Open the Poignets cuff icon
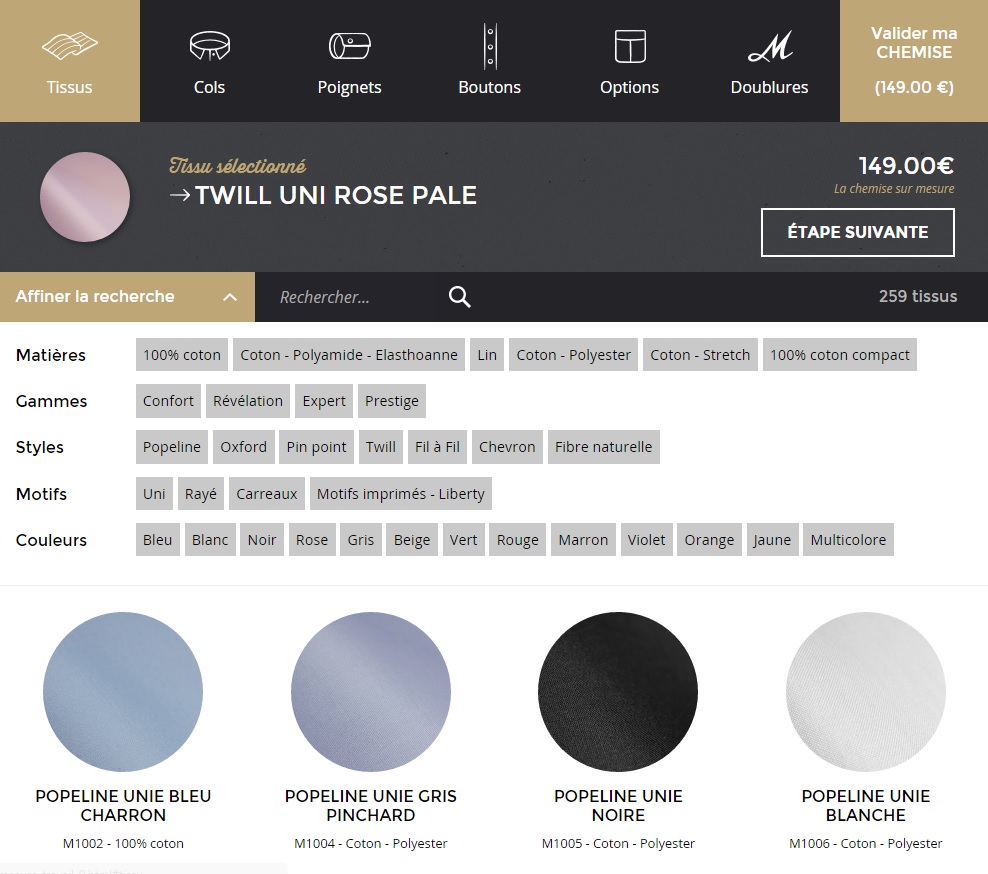988x874 pixels. (349, 47)
